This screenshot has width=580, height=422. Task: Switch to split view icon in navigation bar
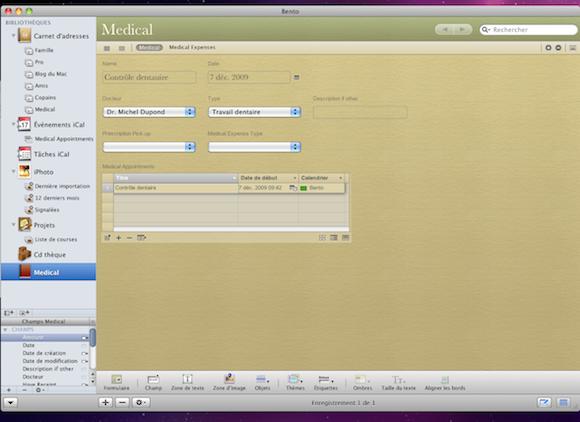121,48
